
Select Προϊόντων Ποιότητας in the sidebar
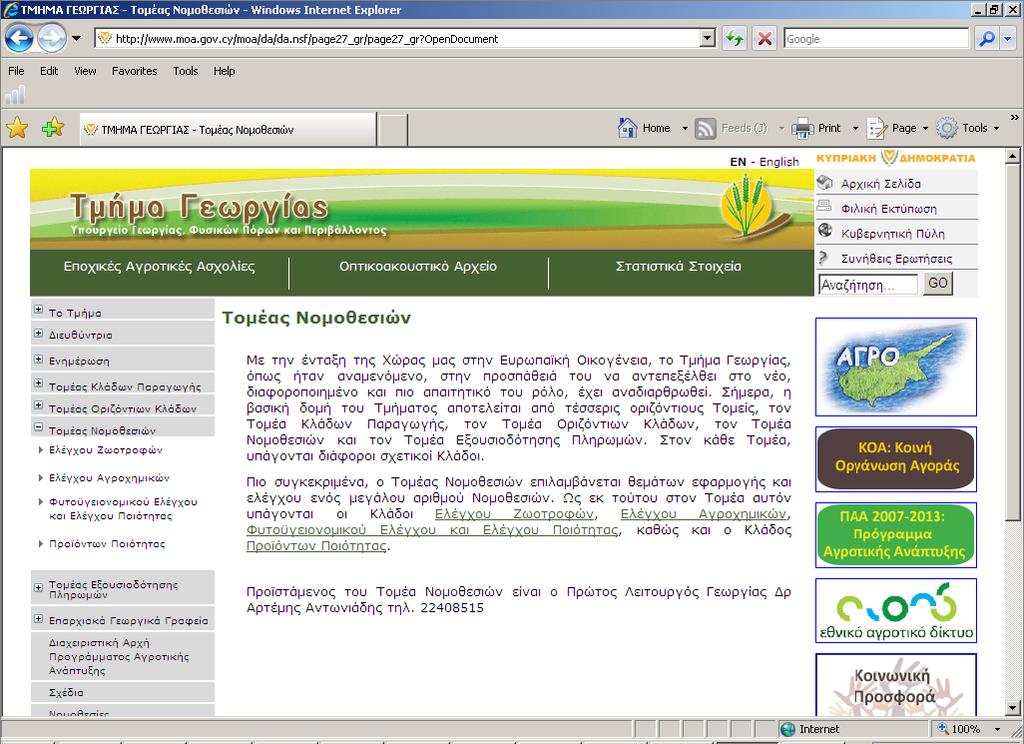click(x=107, y=543)
